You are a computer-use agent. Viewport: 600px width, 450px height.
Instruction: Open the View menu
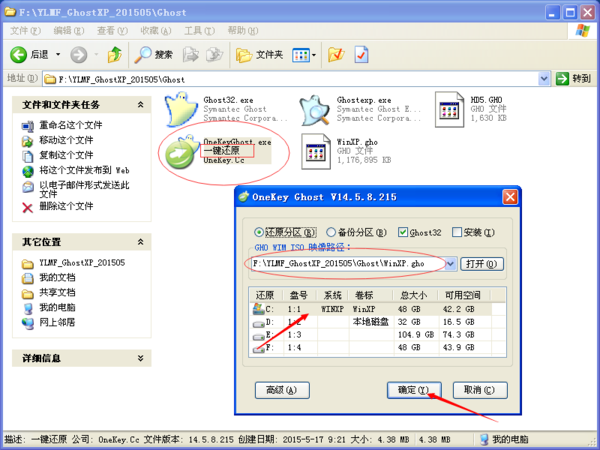click(x=112, y=31)
